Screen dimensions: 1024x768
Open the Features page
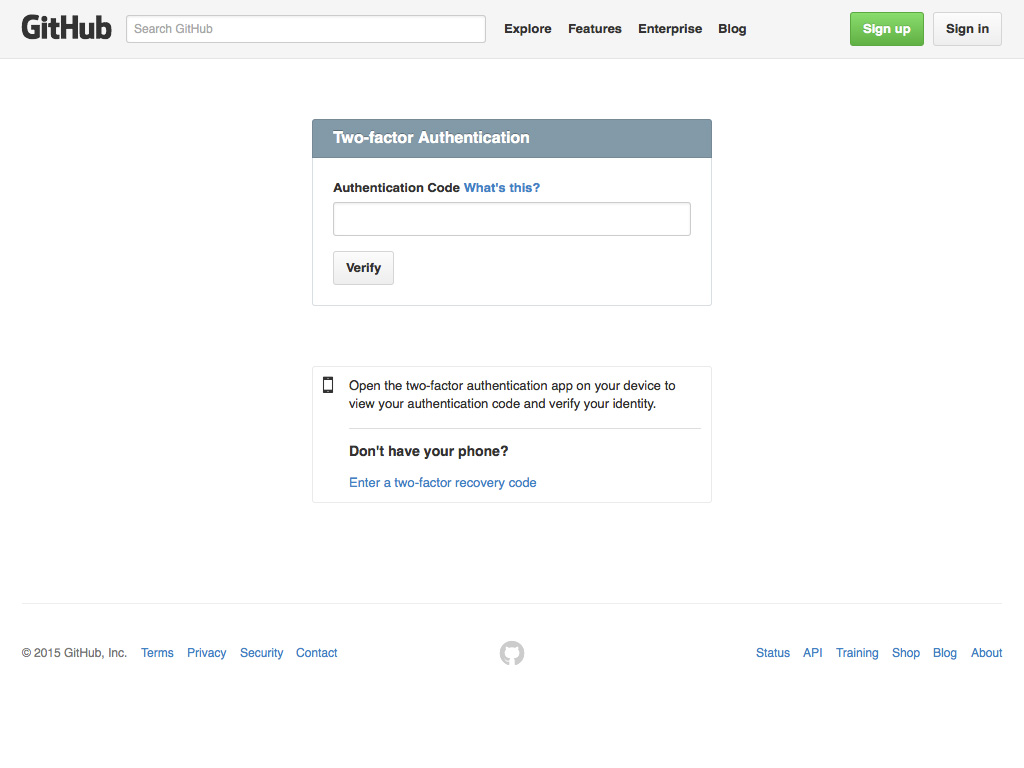point(594,29)
